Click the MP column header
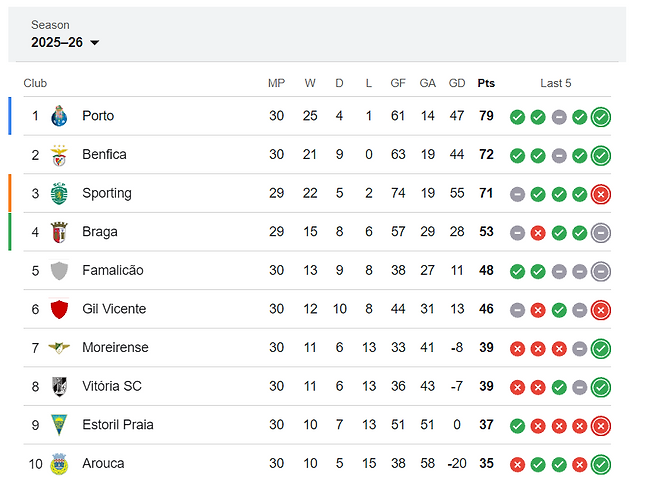This screenshot has width=658, height=477. pyautogui.click(x=277, y=83)
